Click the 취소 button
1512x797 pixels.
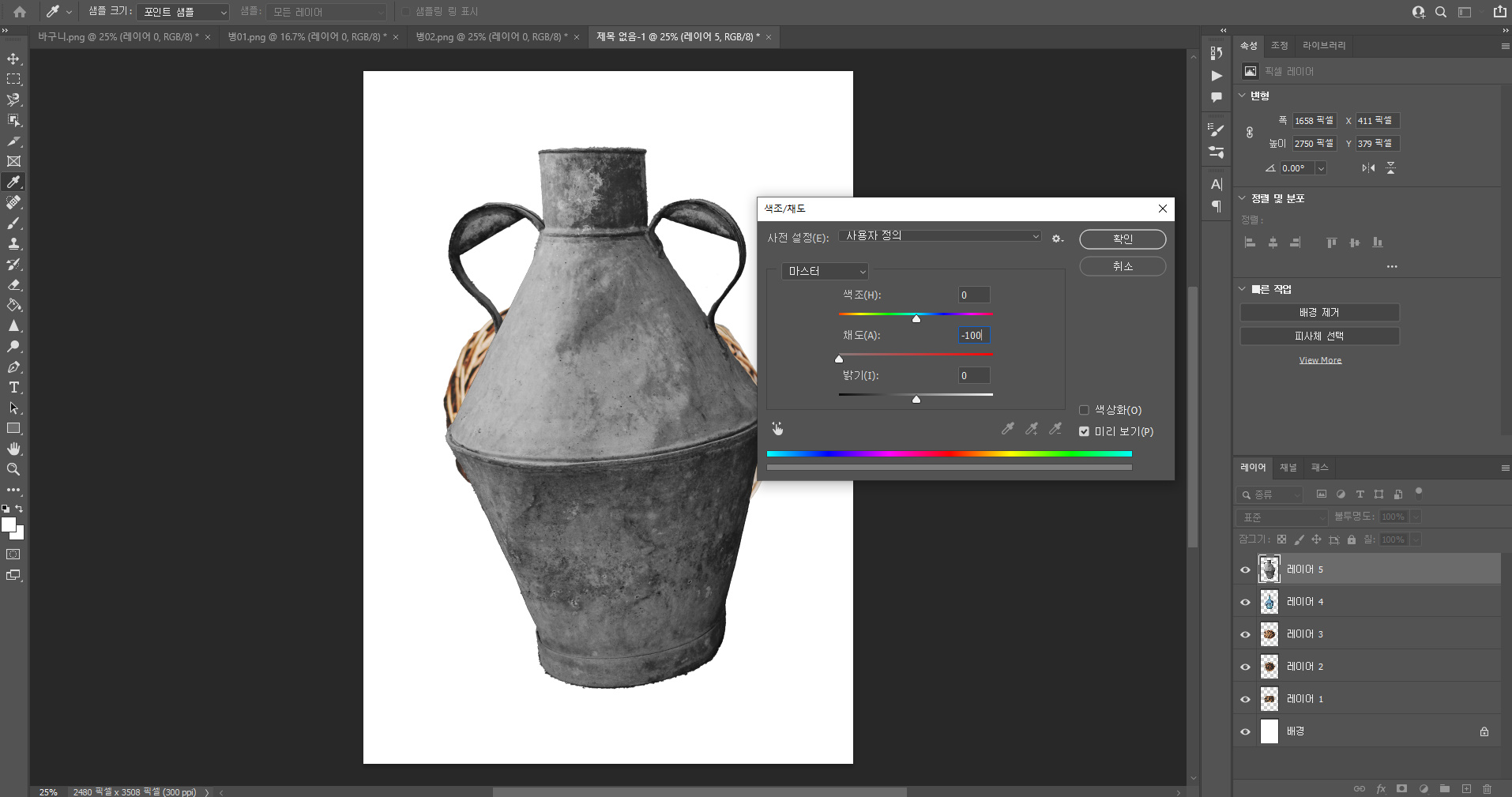coord(1123,266)
